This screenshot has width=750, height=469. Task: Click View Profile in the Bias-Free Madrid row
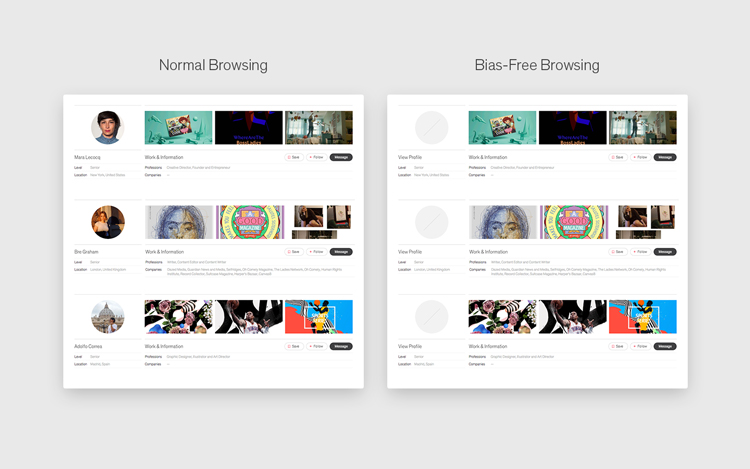pos(410,347)
